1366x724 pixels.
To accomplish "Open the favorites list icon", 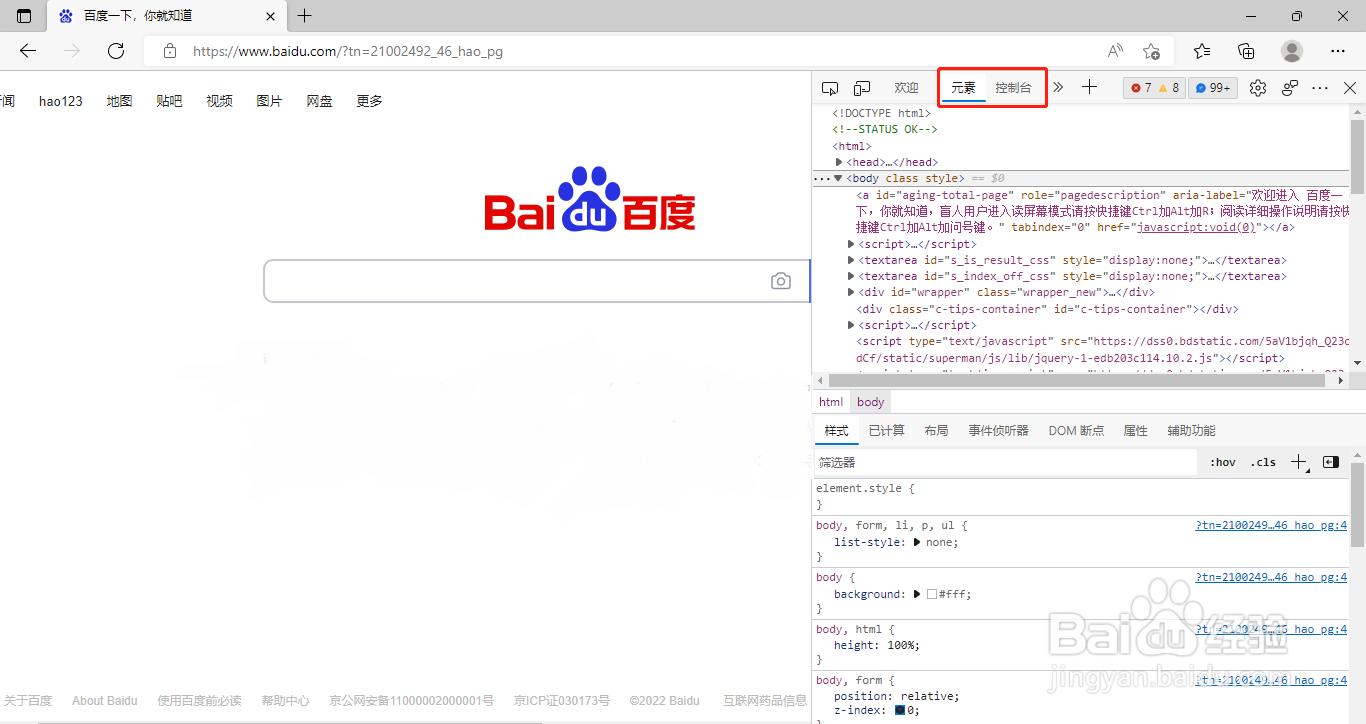I will [1202, 51].
